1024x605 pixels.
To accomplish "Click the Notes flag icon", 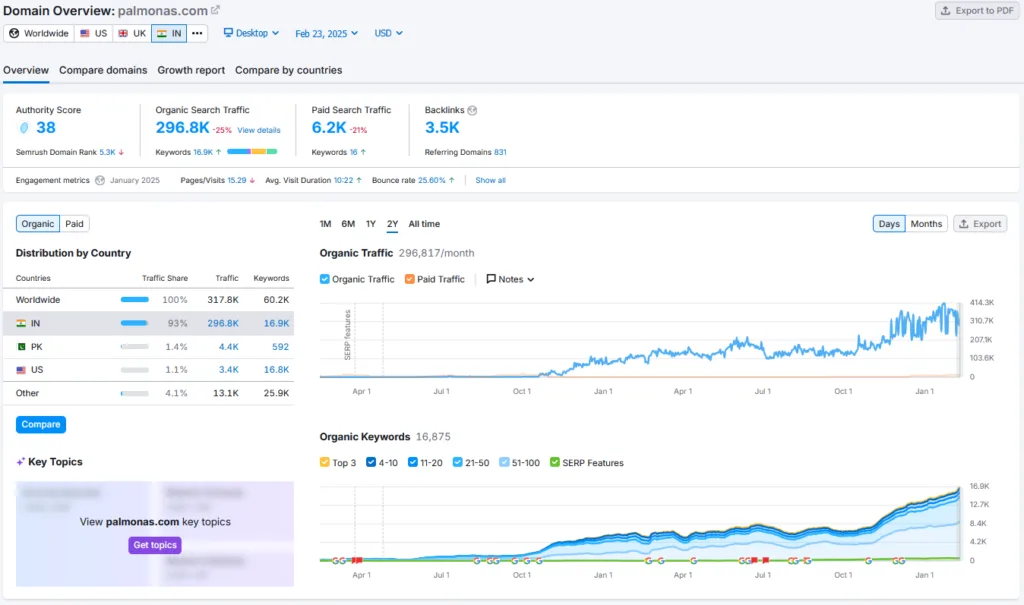I will pos(491,279).
